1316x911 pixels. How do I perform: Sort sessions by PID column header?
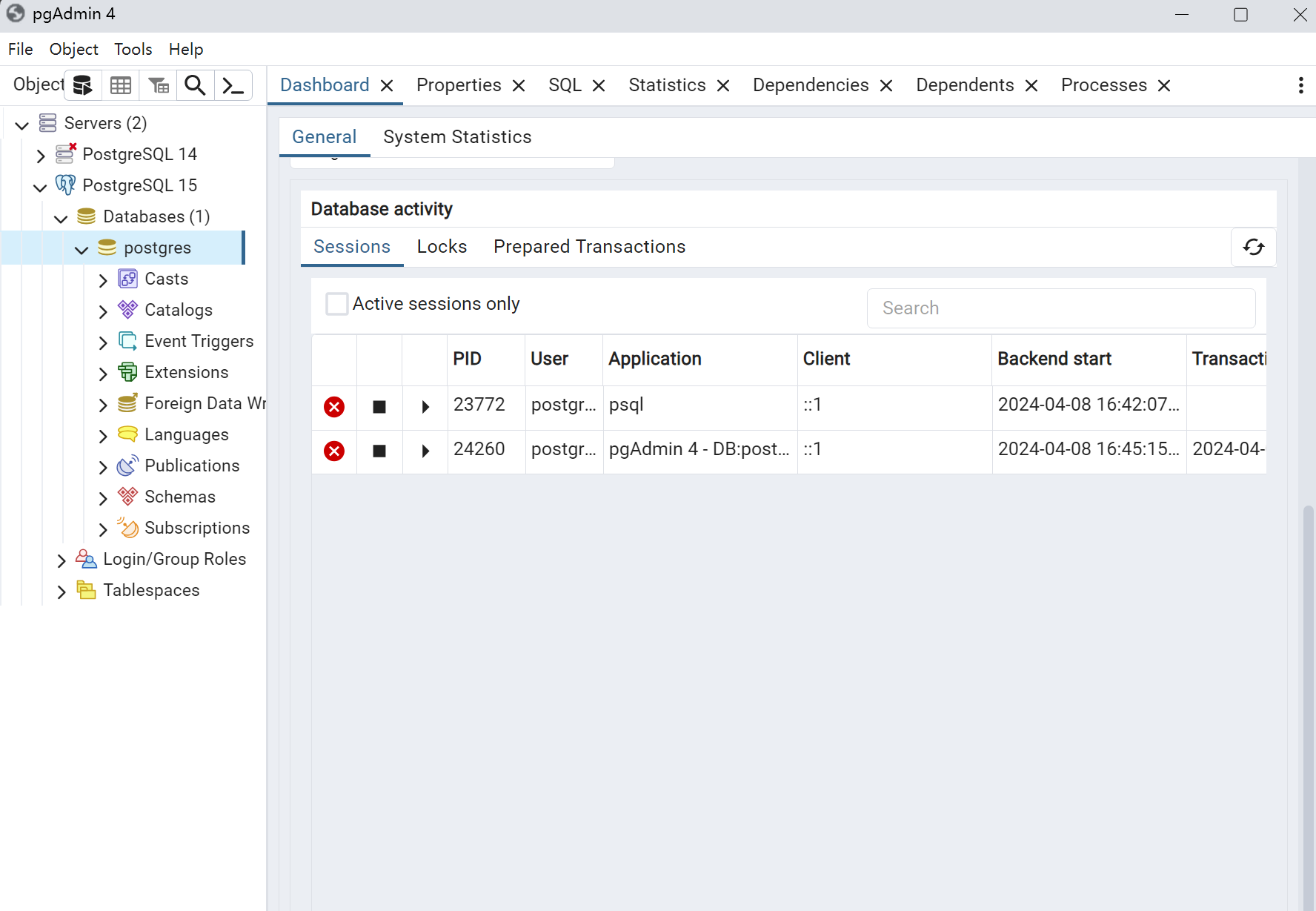click(x=486, y=359)
